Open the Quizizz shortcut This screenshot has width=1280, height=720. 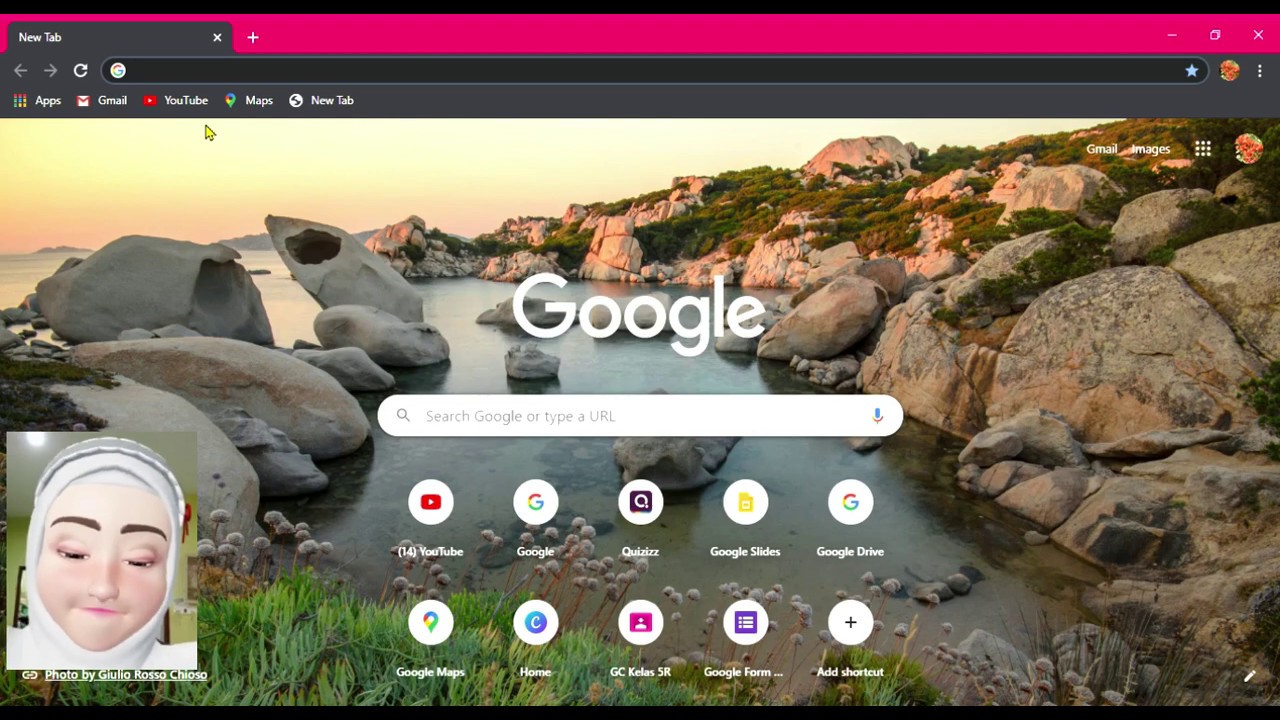(640, 520)
